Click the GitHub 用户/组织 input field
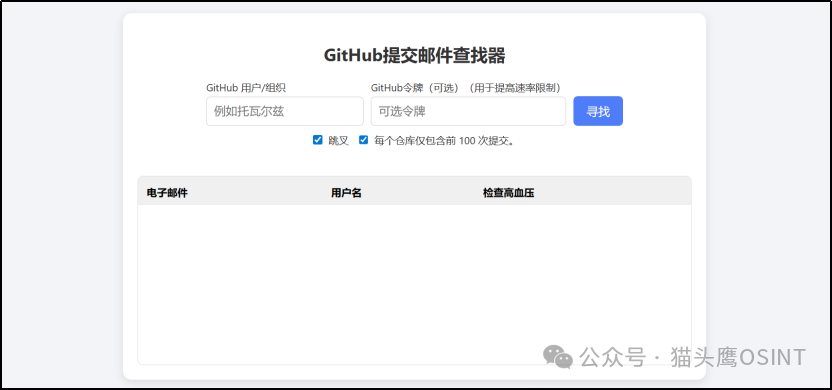832x390 pixels. [284, 111]
